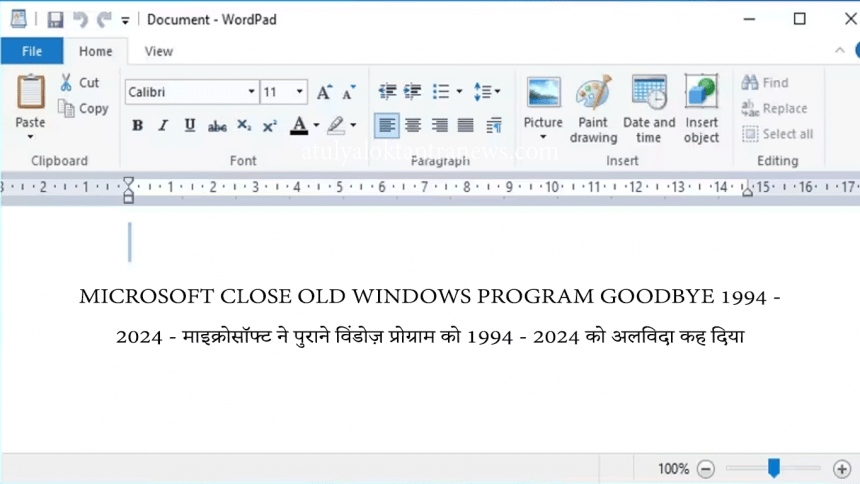Align text left
This screenshot has height=484, width=860.
coord(387,126)
